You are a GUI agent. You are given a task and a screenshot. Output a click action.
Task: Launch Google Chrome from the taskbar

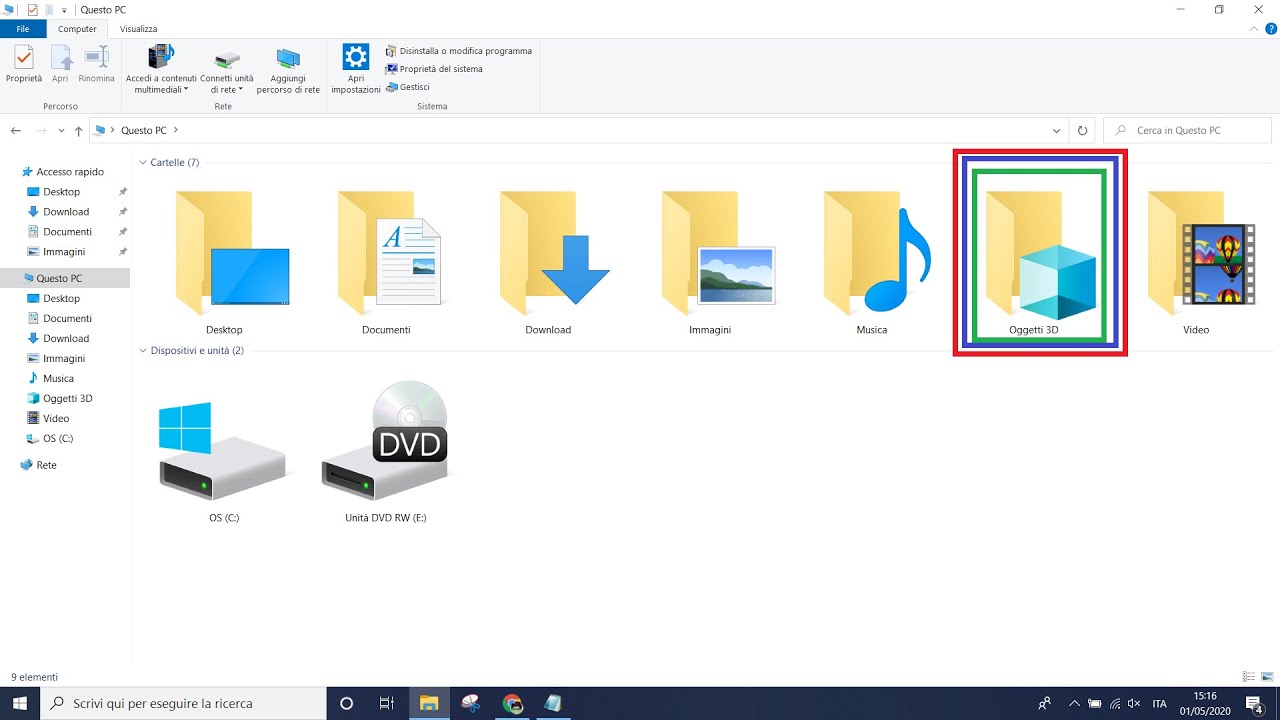513,703
